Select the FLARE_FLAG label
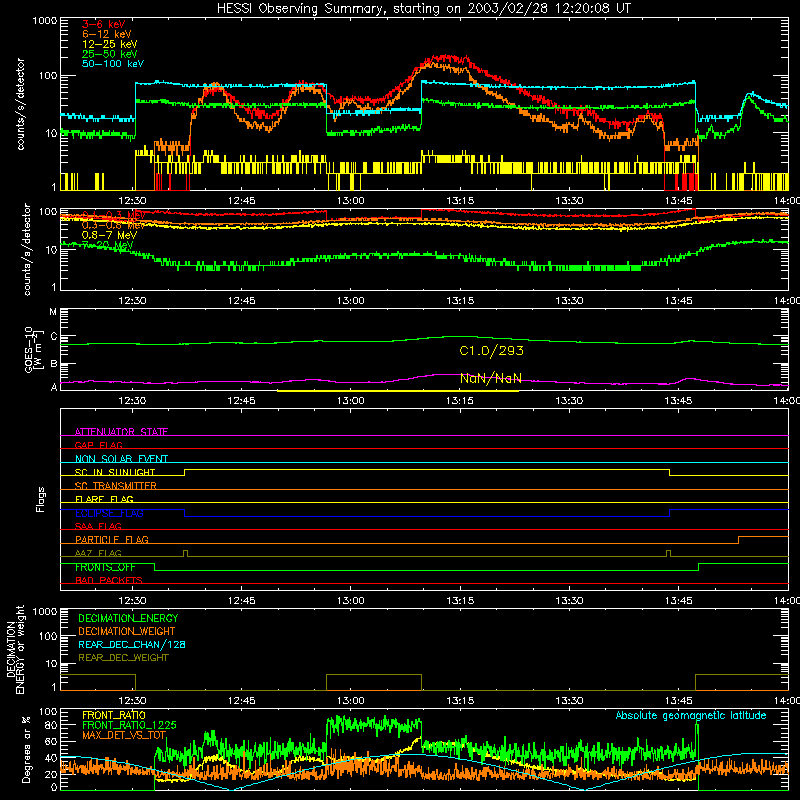 (x=104, y=499)
